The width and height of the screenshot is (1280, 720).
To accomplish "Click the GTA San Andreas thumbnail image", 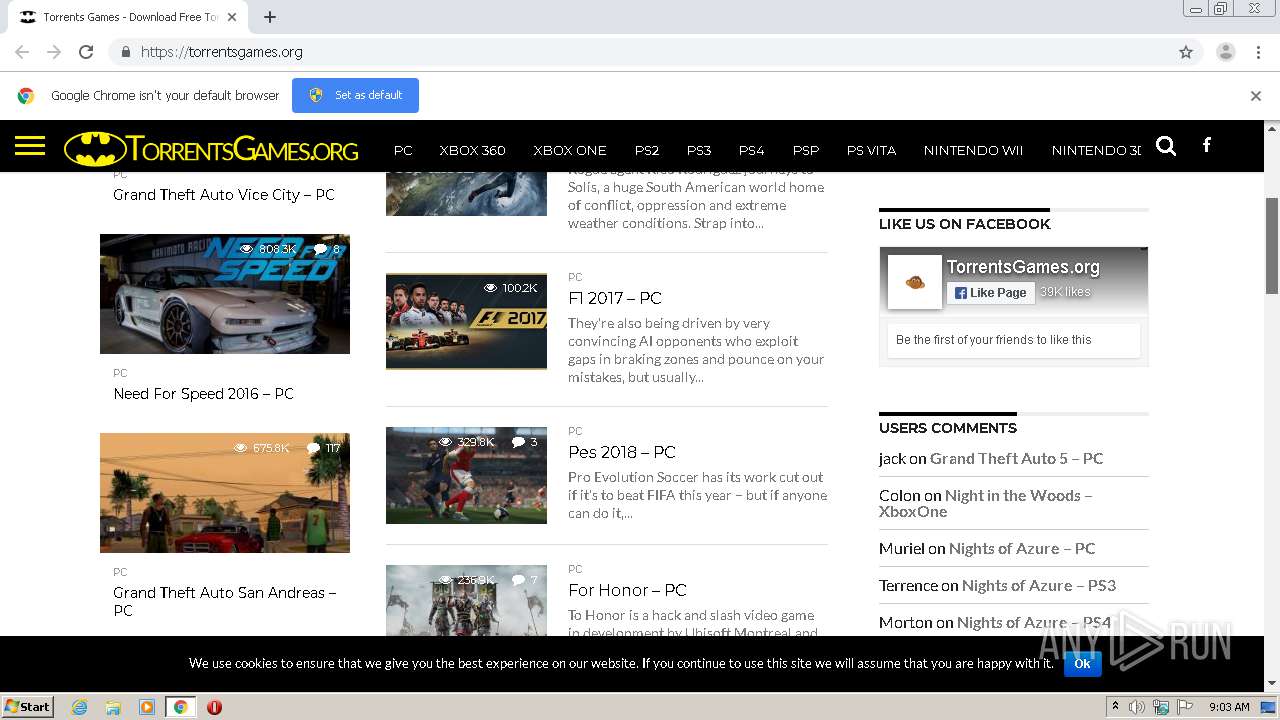I will pyautogui.click(x=225, y=493).
